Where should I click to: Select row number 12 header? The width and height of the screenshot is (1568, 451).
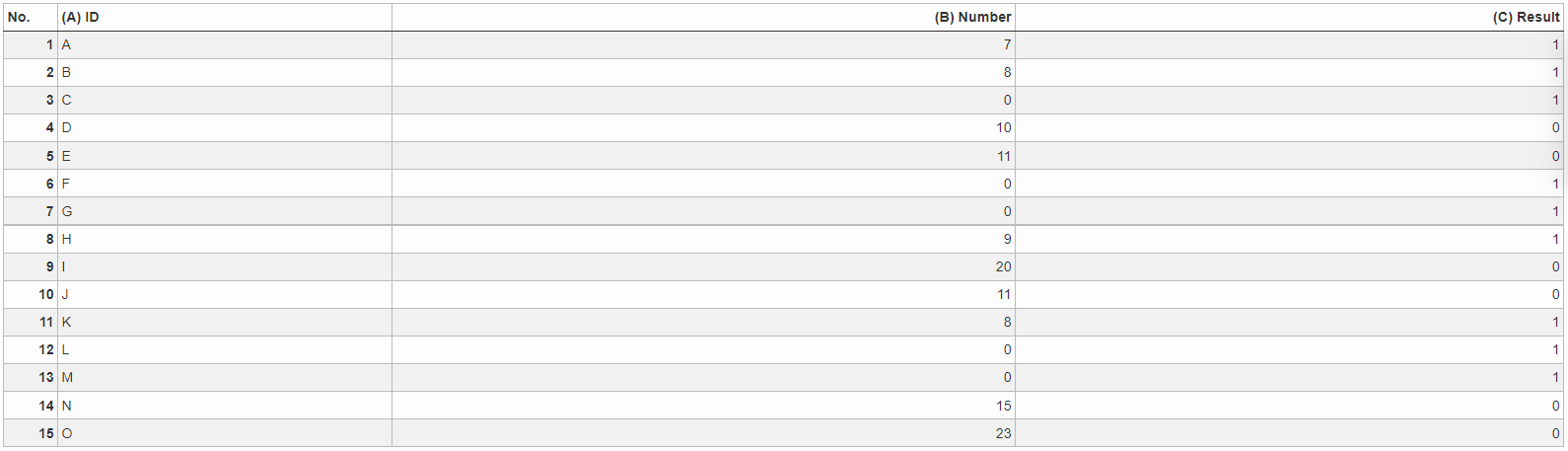[x=31, y=349]
